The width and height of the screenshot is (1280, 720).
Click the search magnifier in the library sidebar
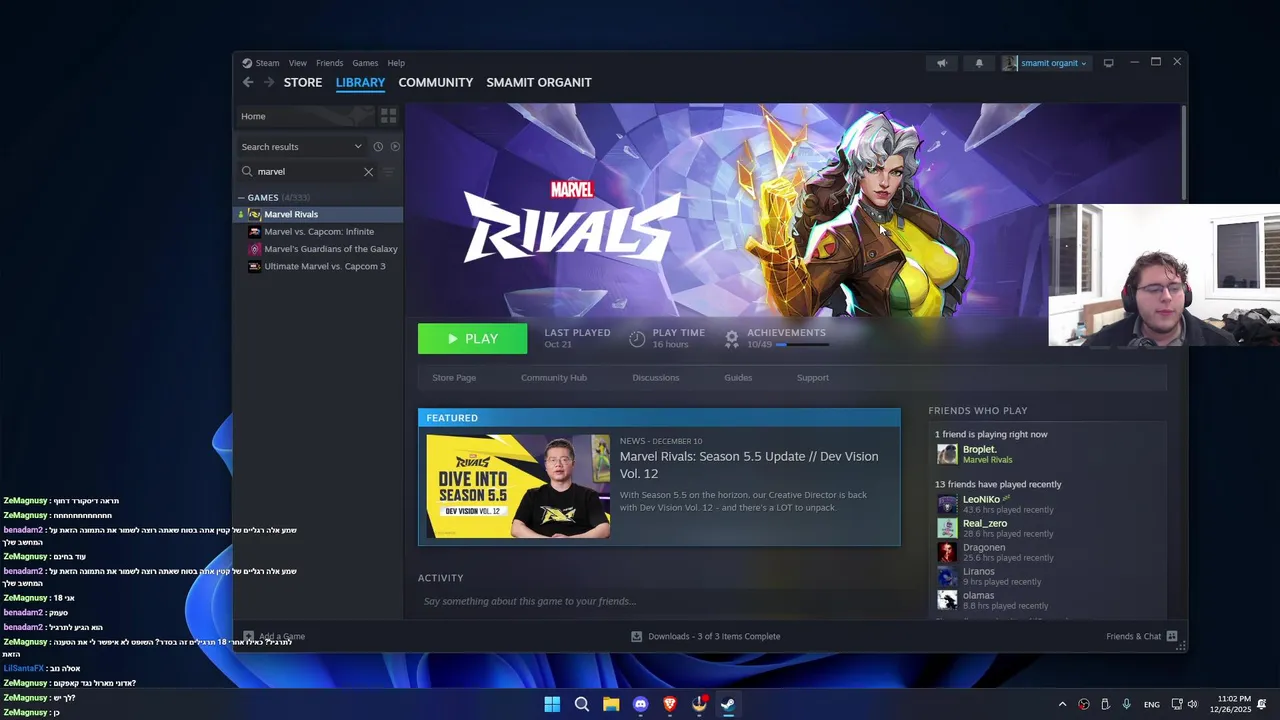point(247,172)
